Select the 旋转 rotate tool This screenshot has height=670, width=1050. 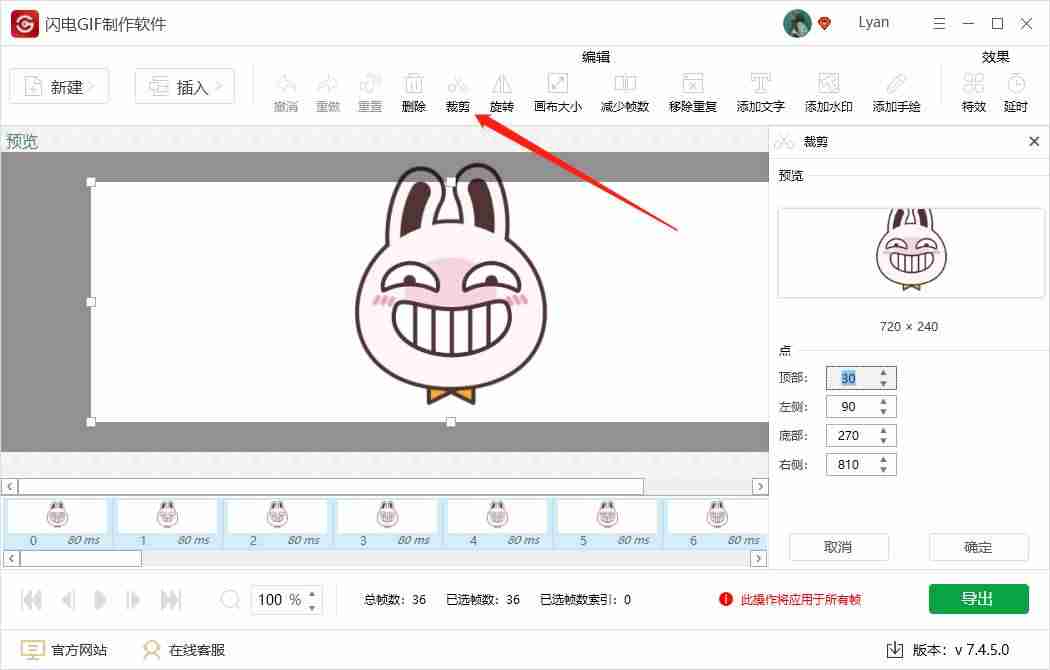pyautogui.click(x=502, y=92)
